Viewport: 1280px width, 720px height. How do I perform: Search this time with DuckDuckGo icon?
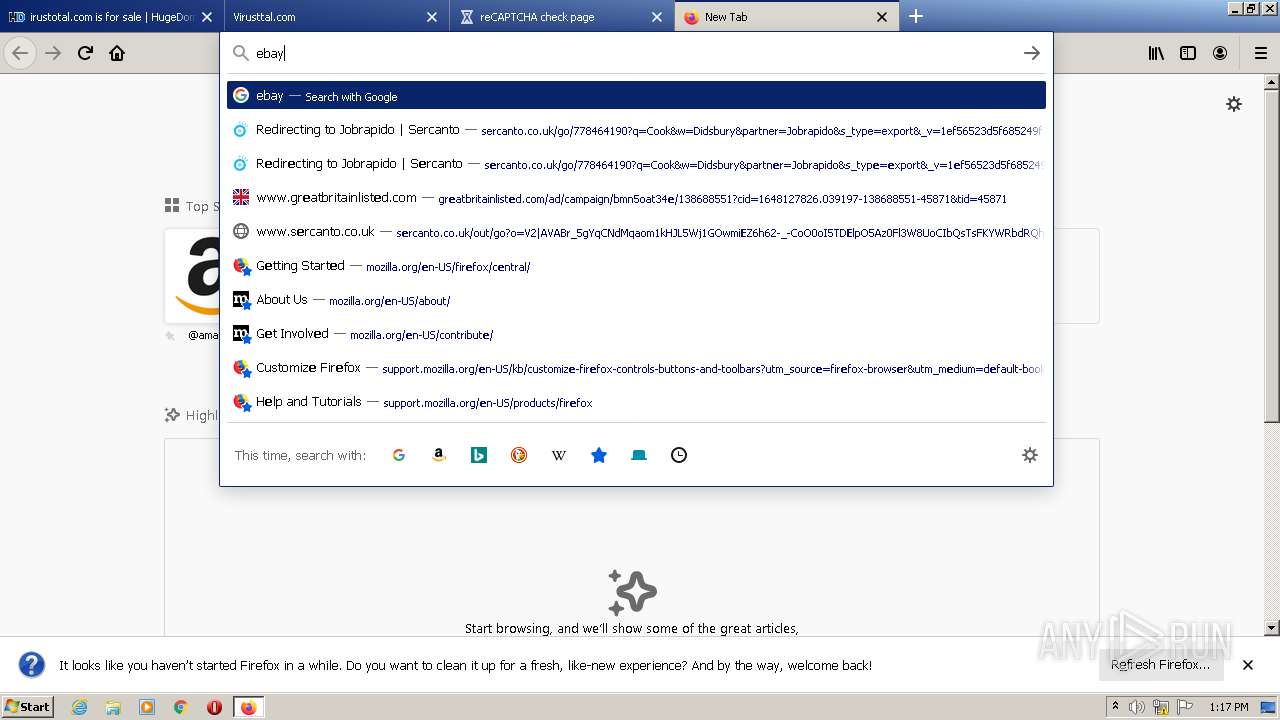[519, 455]
